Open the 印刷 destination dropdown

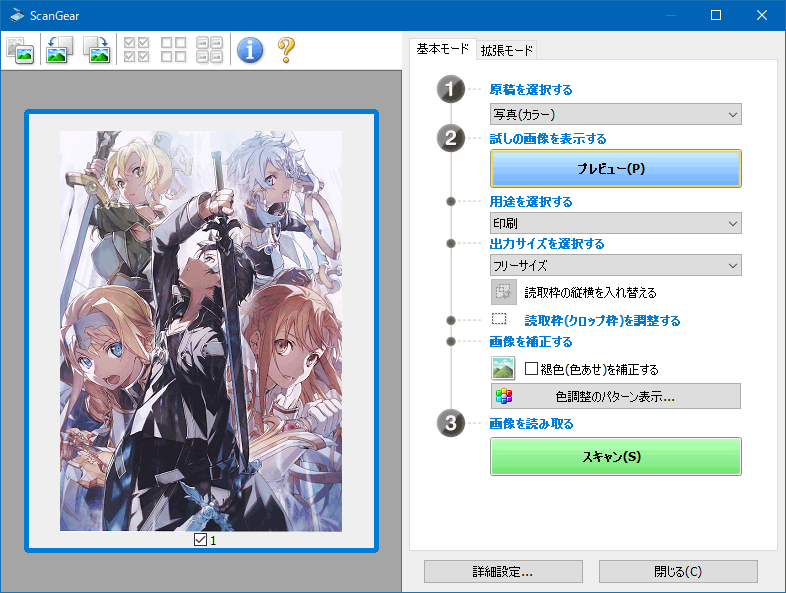(616, 223)
